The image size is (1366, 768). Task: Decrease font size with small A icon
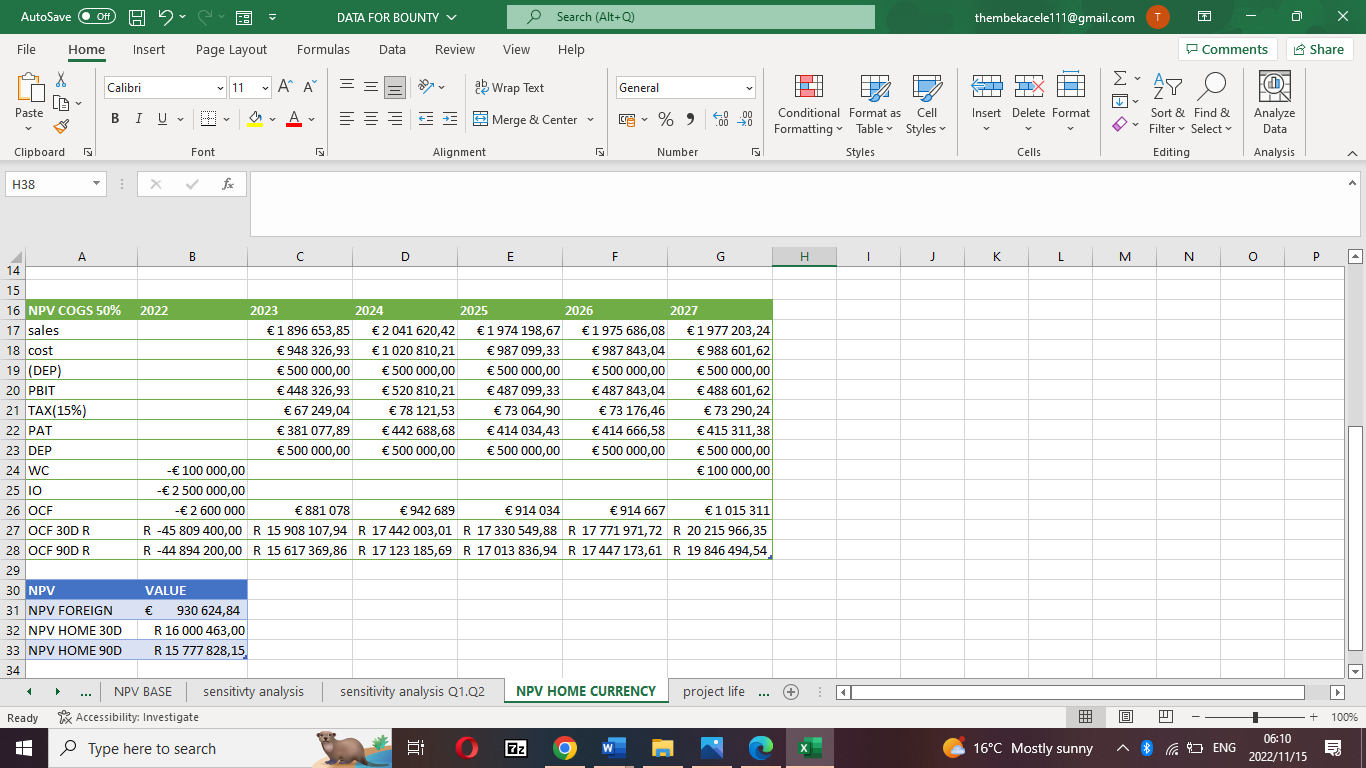coord(309,88)
